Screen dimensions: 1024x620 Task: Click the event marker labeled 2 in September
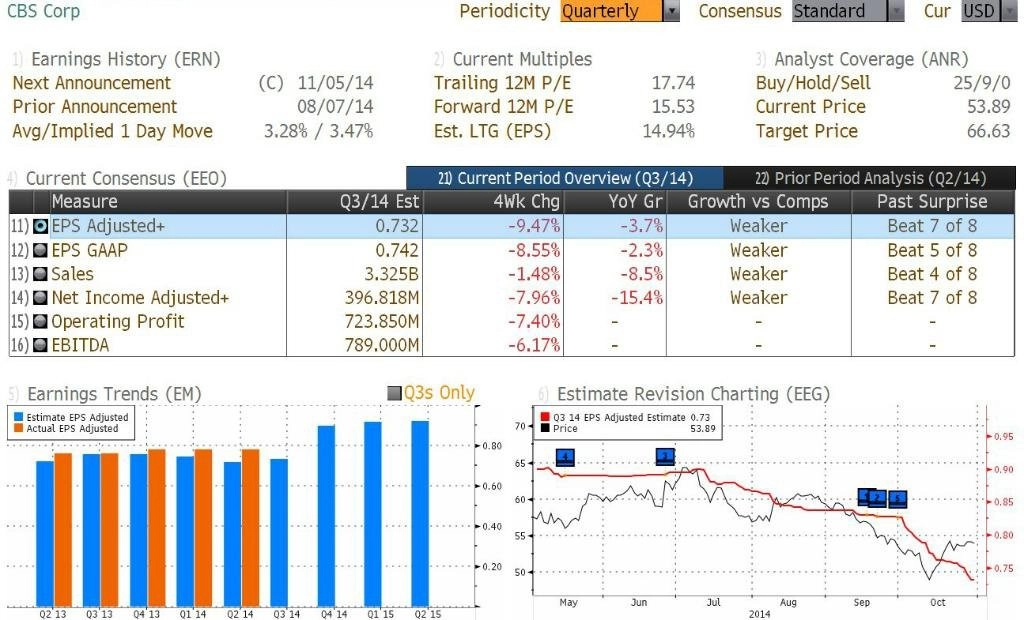[877, 499]
